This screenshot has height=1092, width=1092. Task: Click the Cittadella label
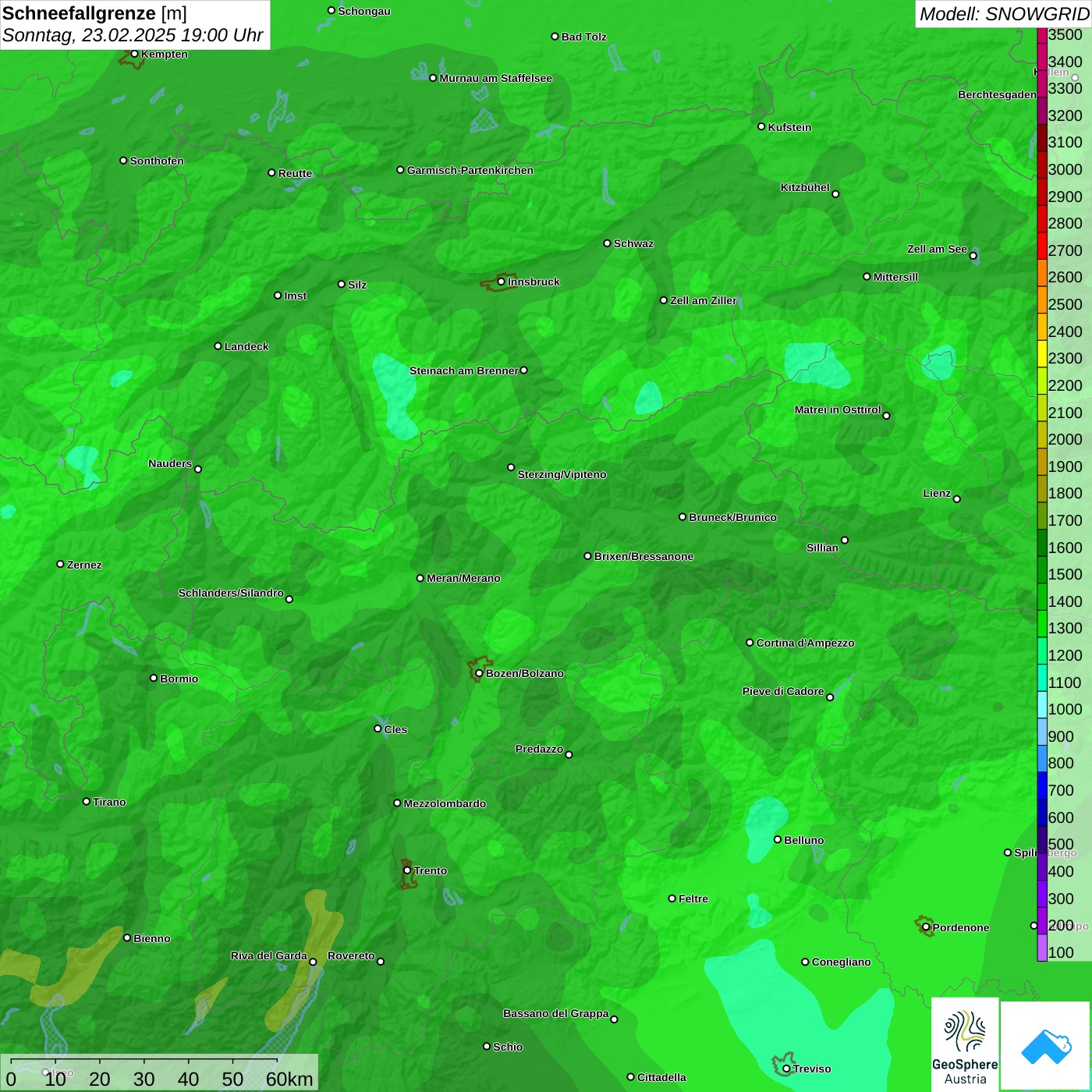coord(661,1077)
